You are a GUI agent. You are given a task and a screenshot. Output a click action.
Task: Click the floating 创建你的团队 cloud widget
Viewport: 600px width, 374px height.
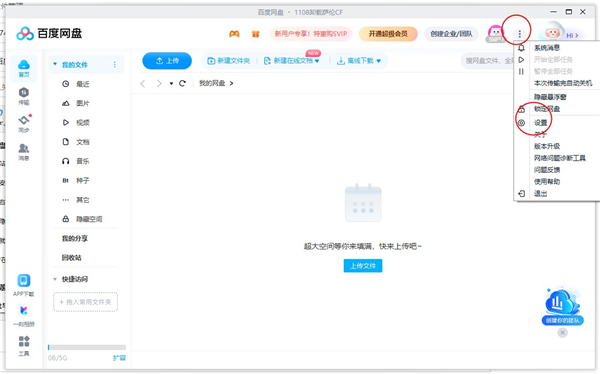point(562,306)
